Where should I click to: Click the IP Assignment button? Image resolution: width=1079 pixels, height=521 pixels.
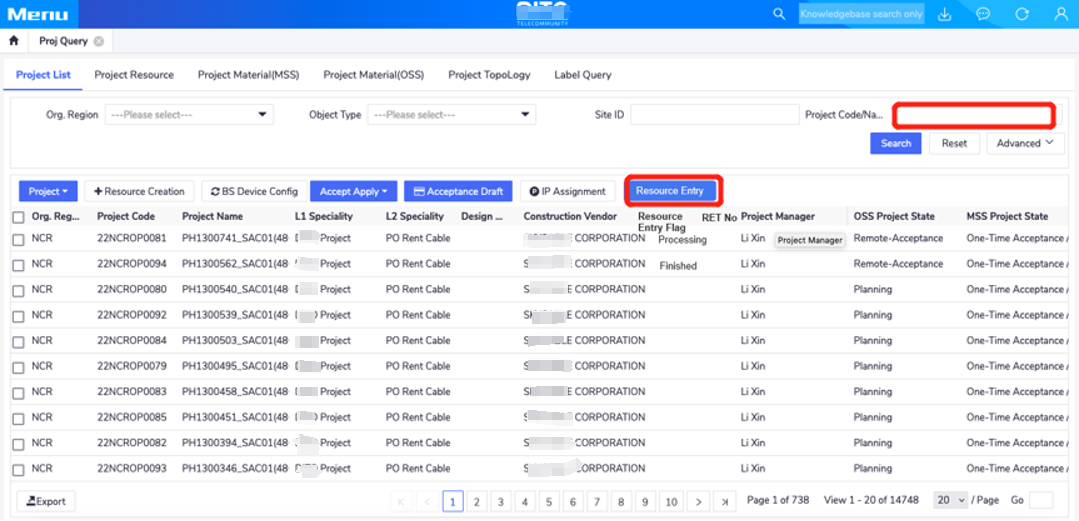(x=568, y=191)
